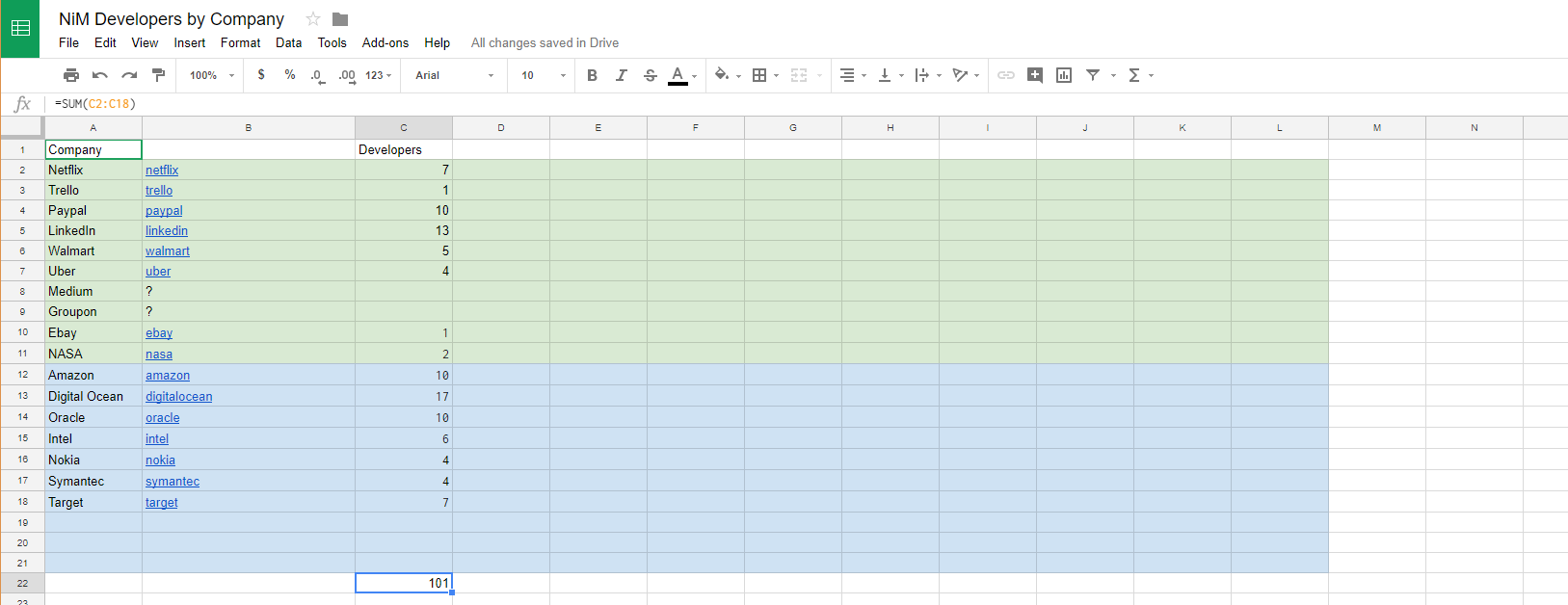Click the select-all corner box

(22, 127)
